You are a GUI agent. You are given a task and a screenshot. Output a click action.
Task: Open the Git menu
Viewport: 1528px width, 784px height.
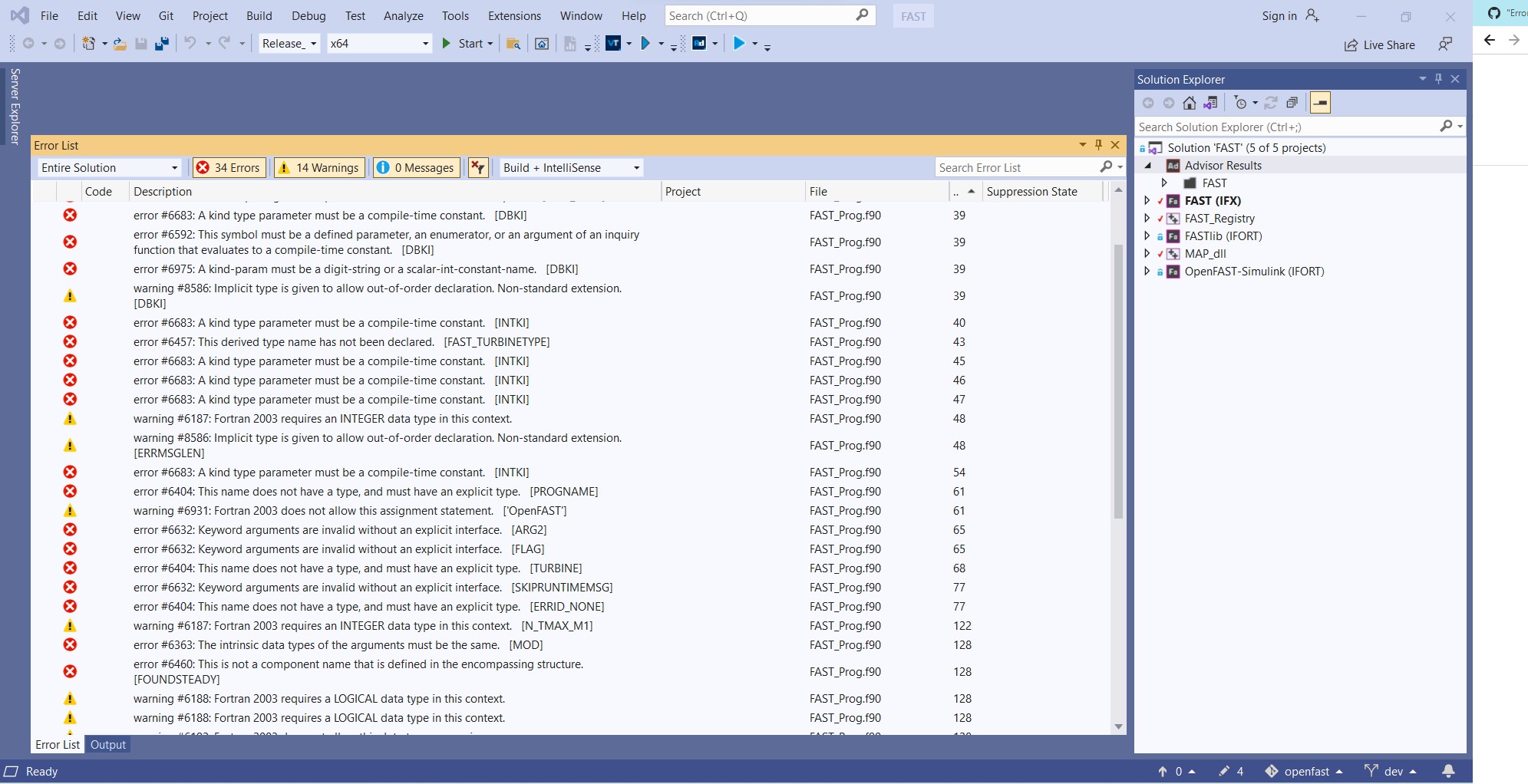tap(166, 15)
